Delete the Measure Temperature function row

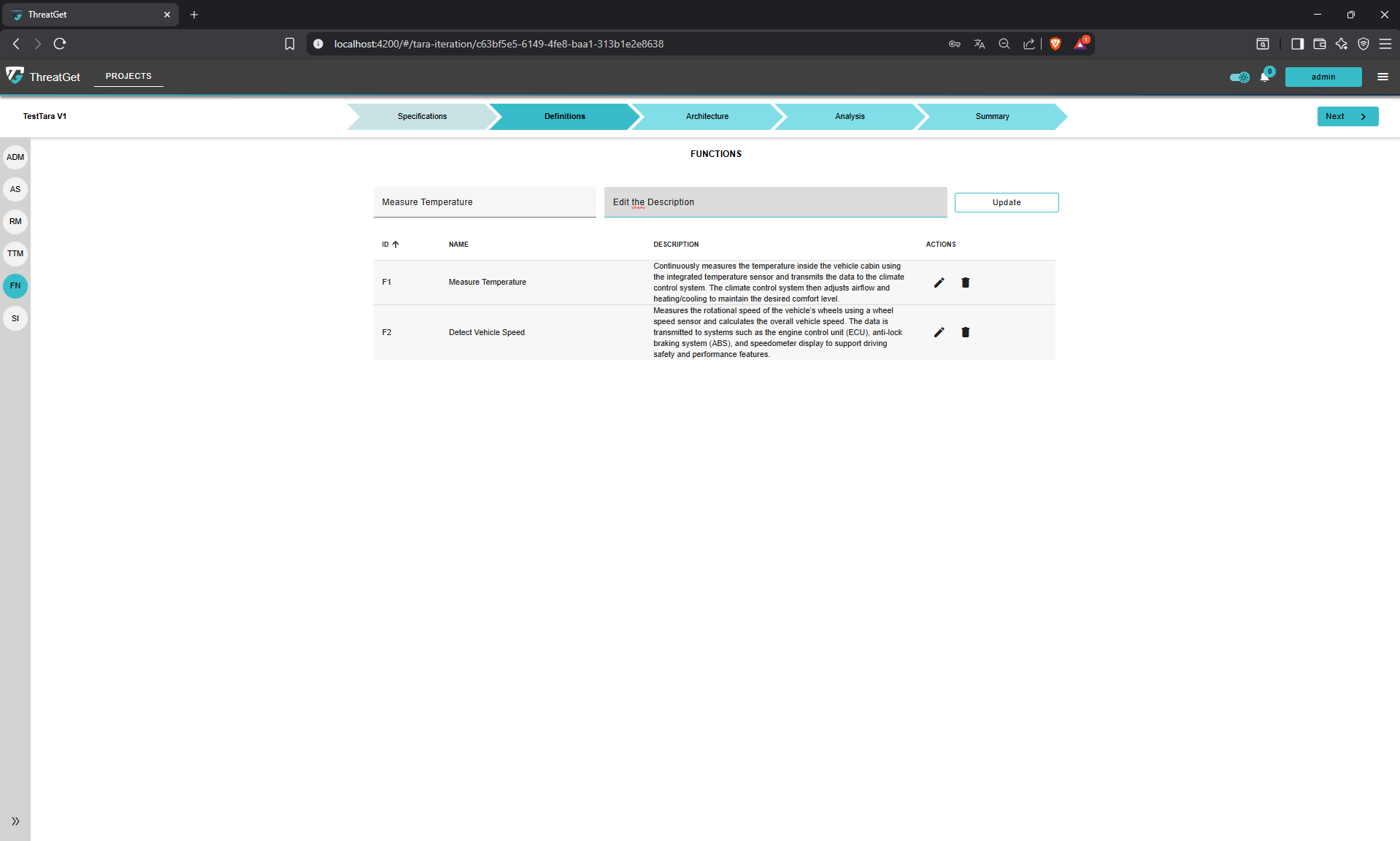[x=965, y=283]
